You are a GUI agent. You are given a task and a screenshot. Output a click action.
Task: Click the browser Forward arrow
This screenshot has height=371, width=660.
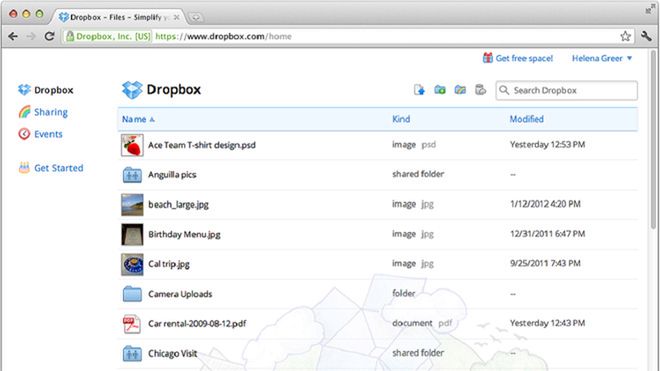[x=31, y=36]
